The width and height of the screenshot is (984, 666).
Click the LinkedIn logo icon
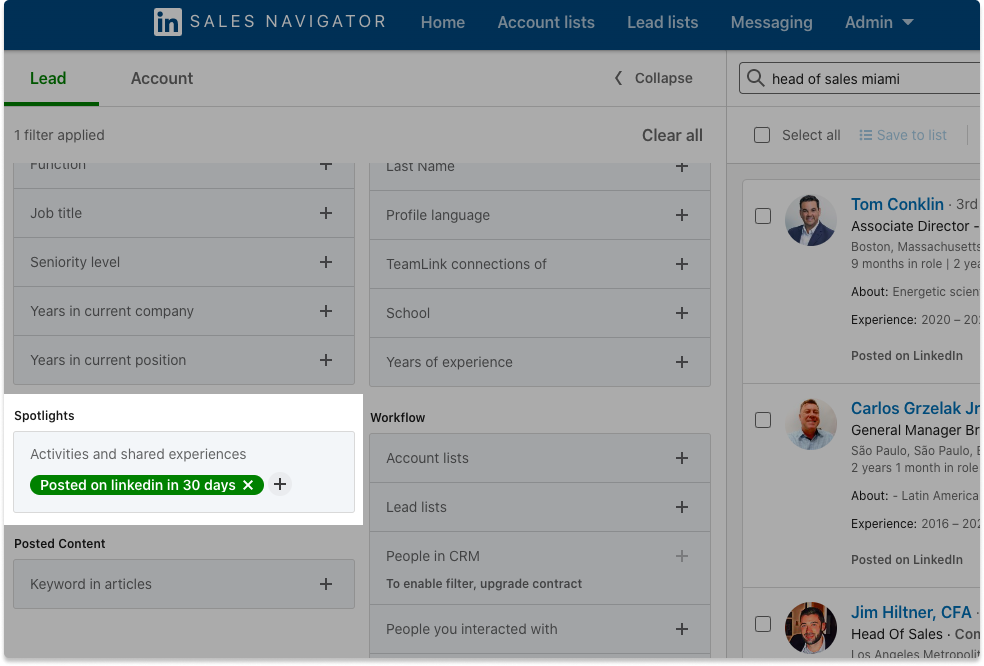(x=168, y=22)
